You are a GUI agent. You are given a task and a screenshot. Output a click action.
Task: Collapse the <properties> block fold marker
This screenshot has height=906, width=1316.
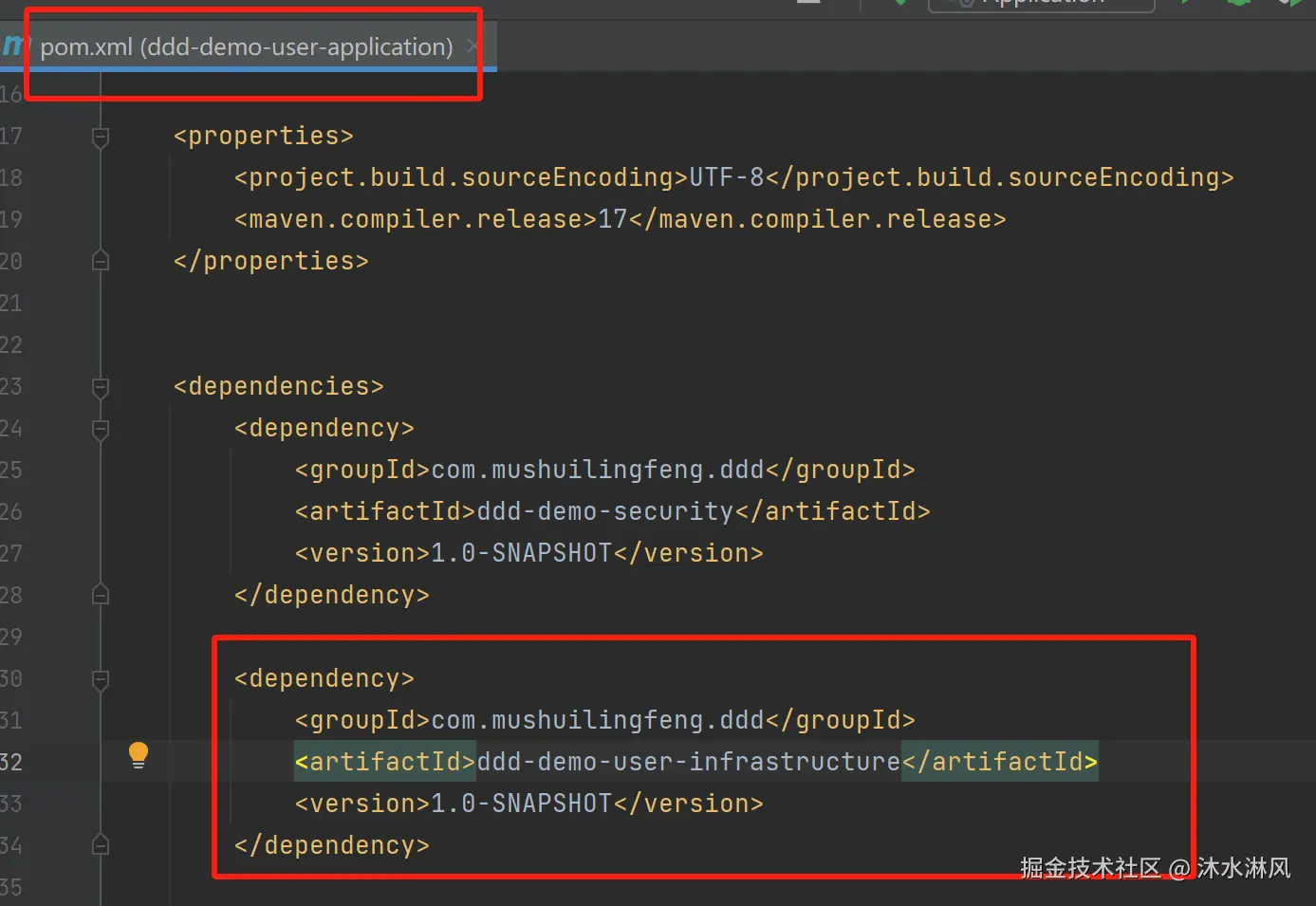coord(101,138)
